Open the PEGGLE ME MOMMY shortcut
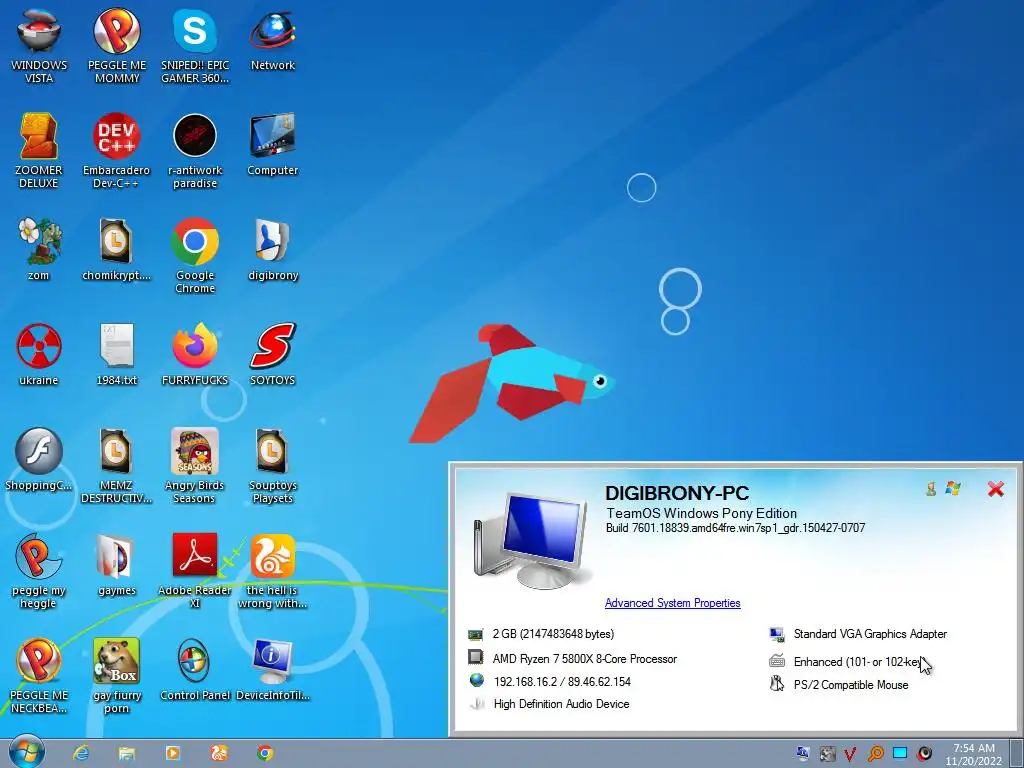 [x=117, y=44]
